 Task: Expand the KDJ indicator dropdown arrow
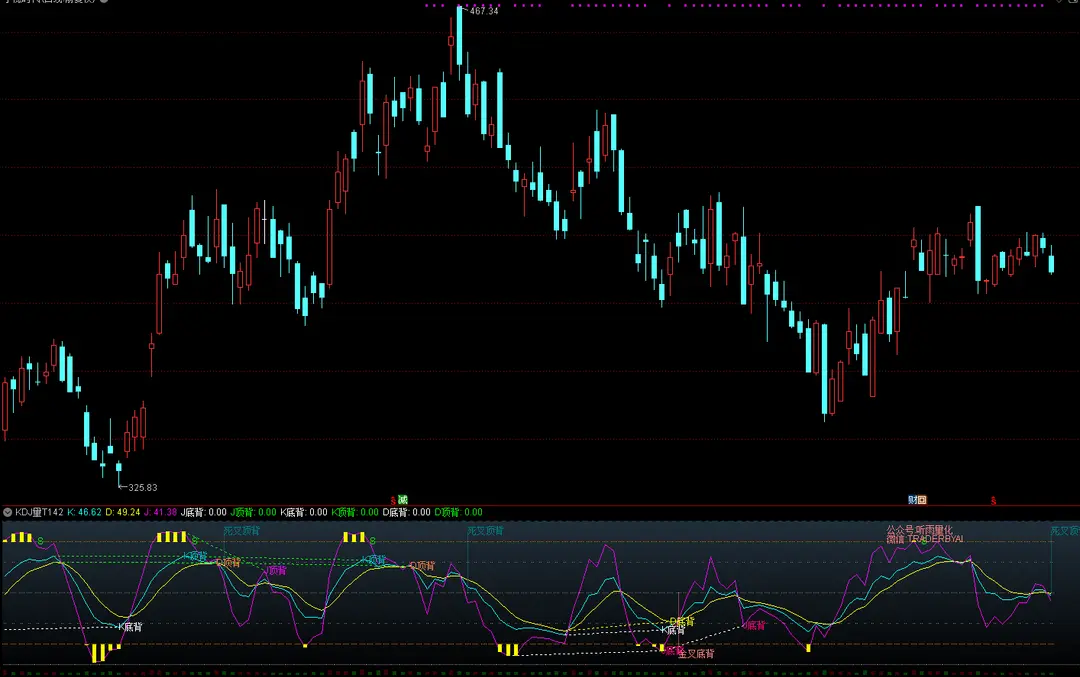pyautogui.click(x=8, y=512)
